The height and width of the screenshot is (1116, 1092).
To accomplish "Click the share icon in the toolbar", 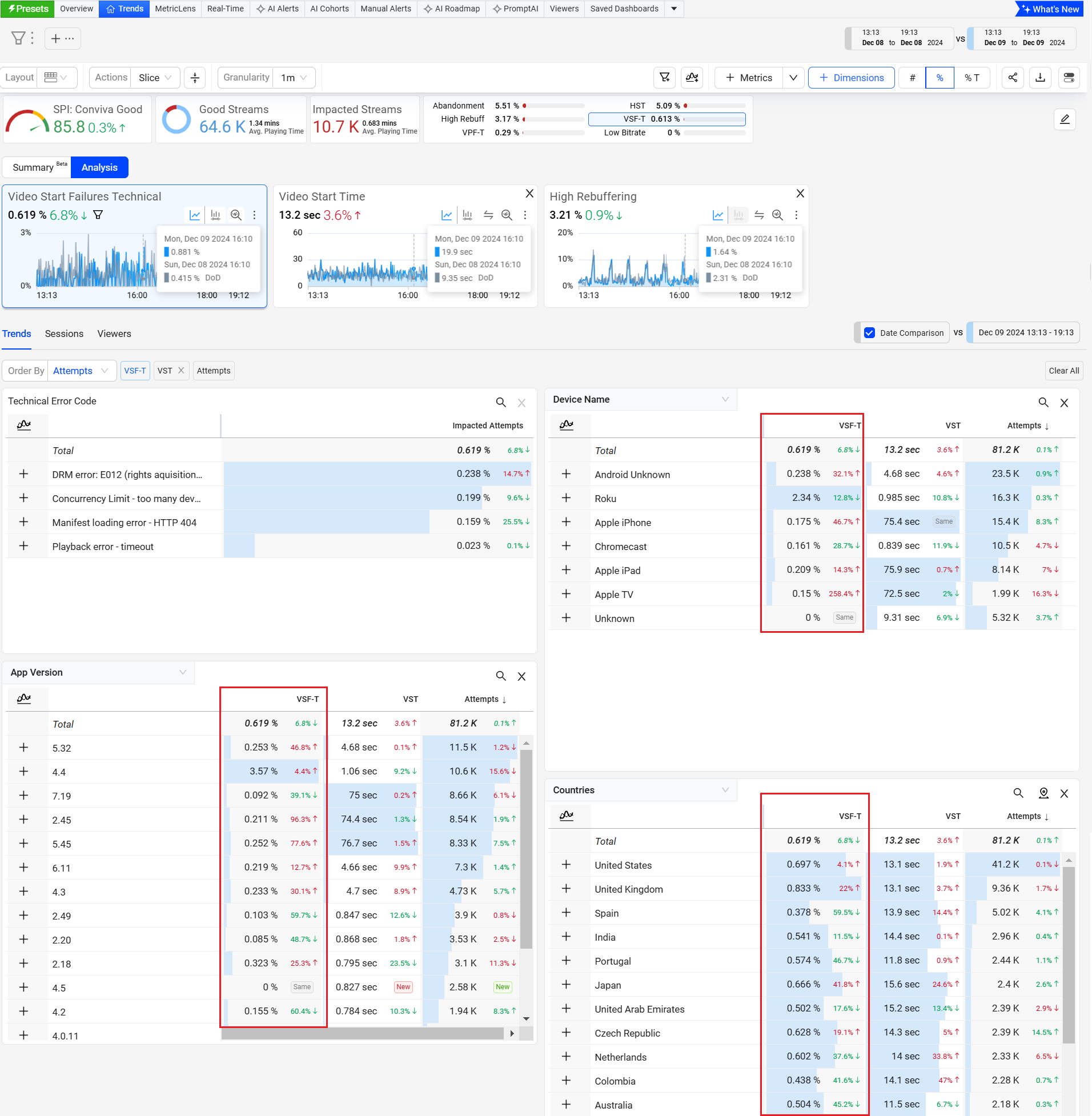I will tap(1012, 78).
